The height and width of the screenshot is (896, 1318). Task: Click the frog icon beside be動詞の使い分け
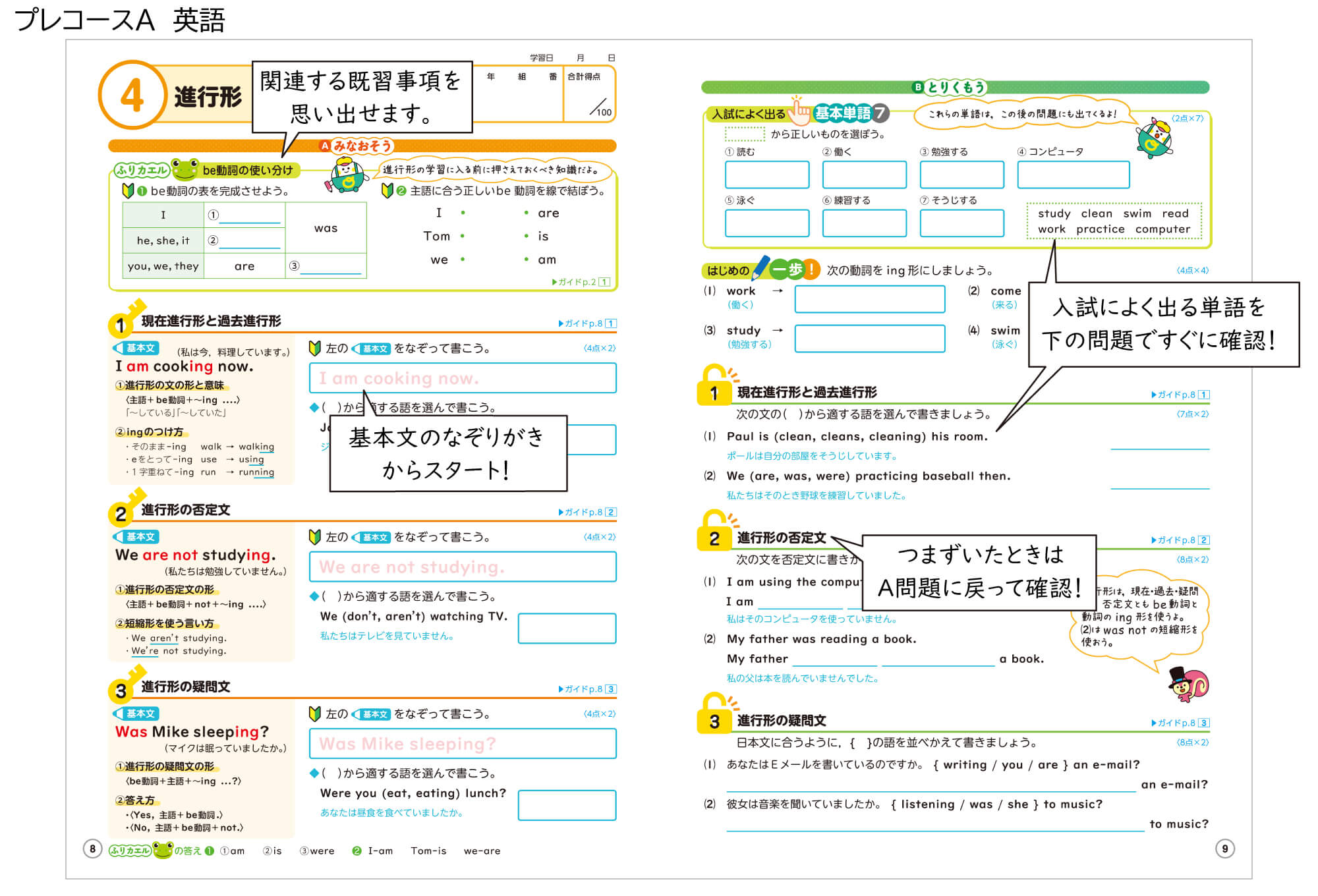coord(185,169)
